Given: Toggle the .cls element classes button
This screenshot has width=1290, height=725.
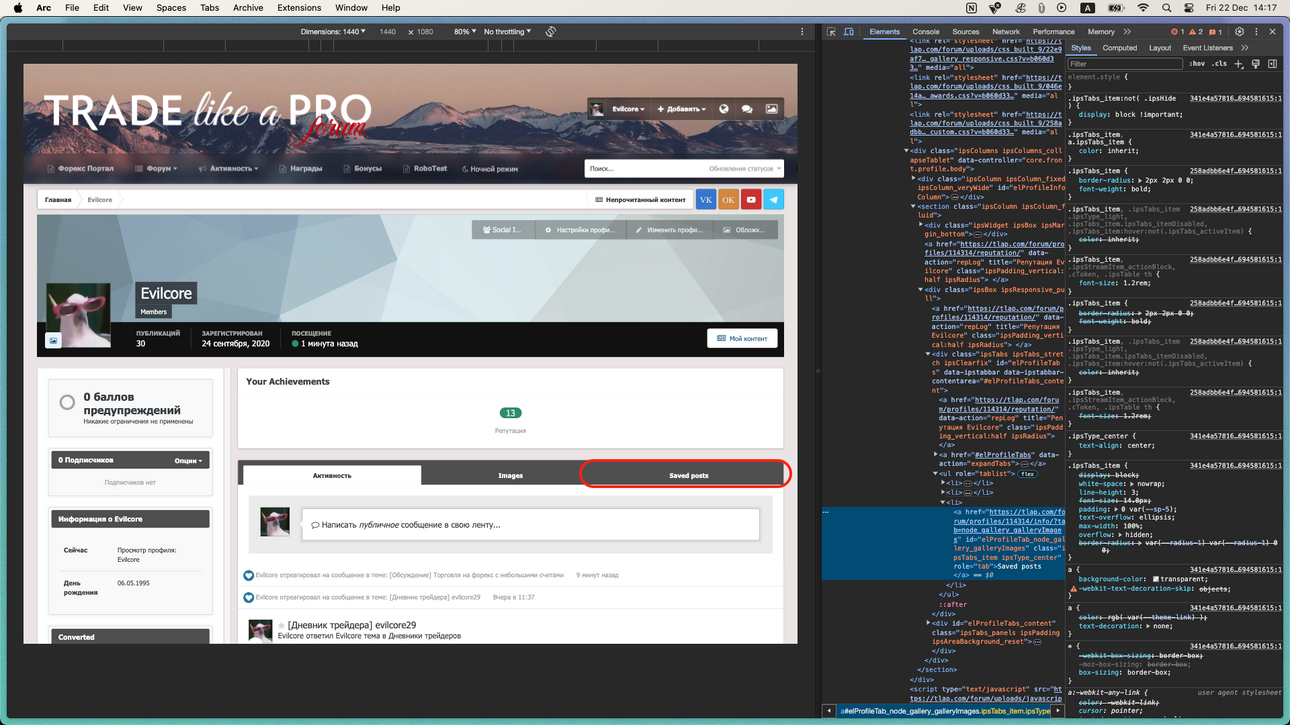Looking at the screenshot, I should tap(1219, 64).
